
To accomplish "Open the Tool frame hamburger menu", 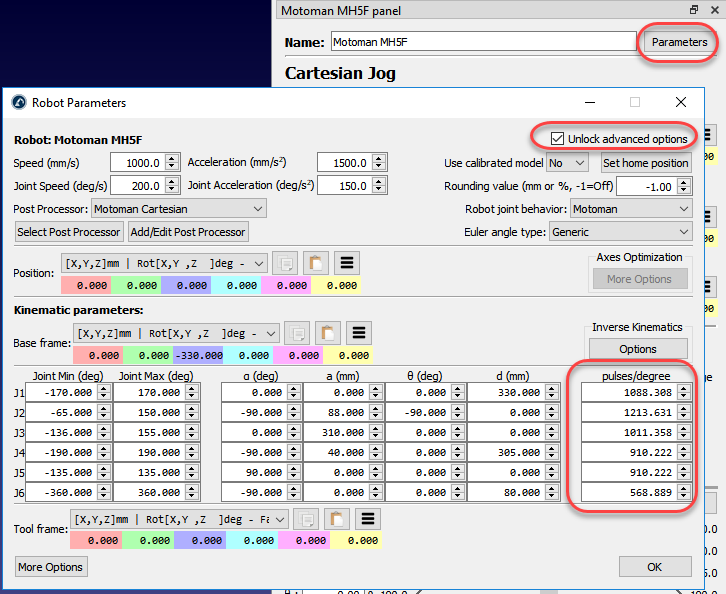I will click(367, 519).
